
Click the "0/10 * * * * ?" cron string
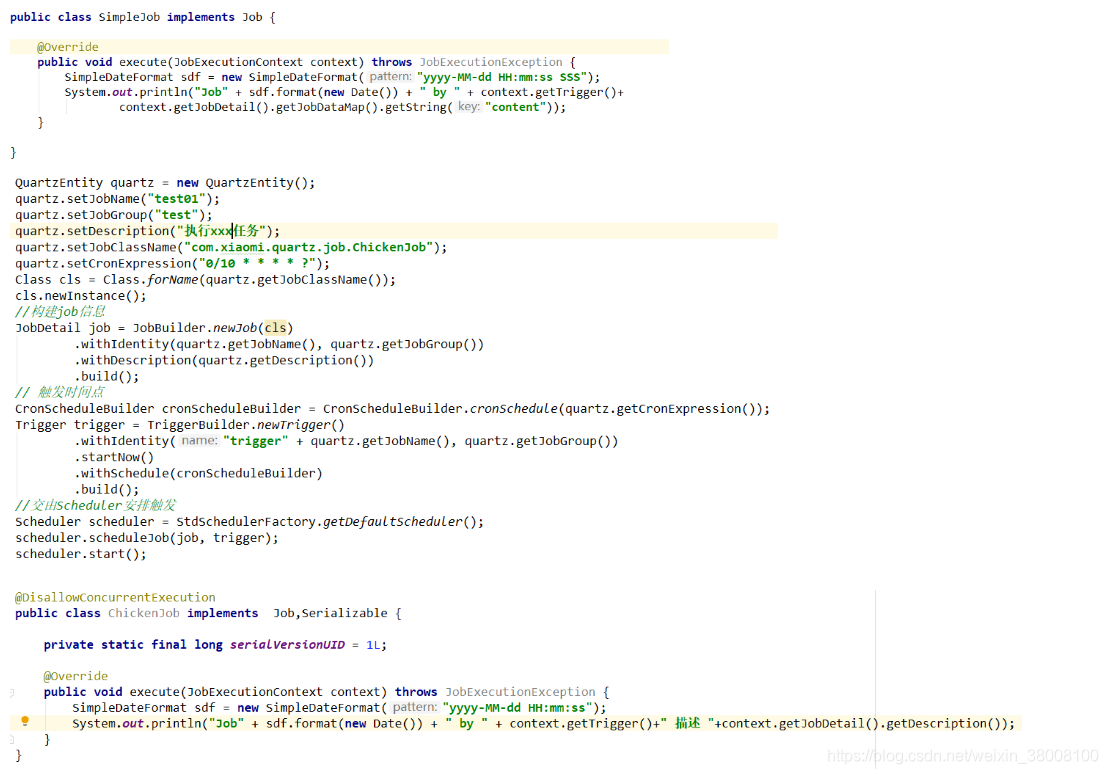[x=257, y=264]
